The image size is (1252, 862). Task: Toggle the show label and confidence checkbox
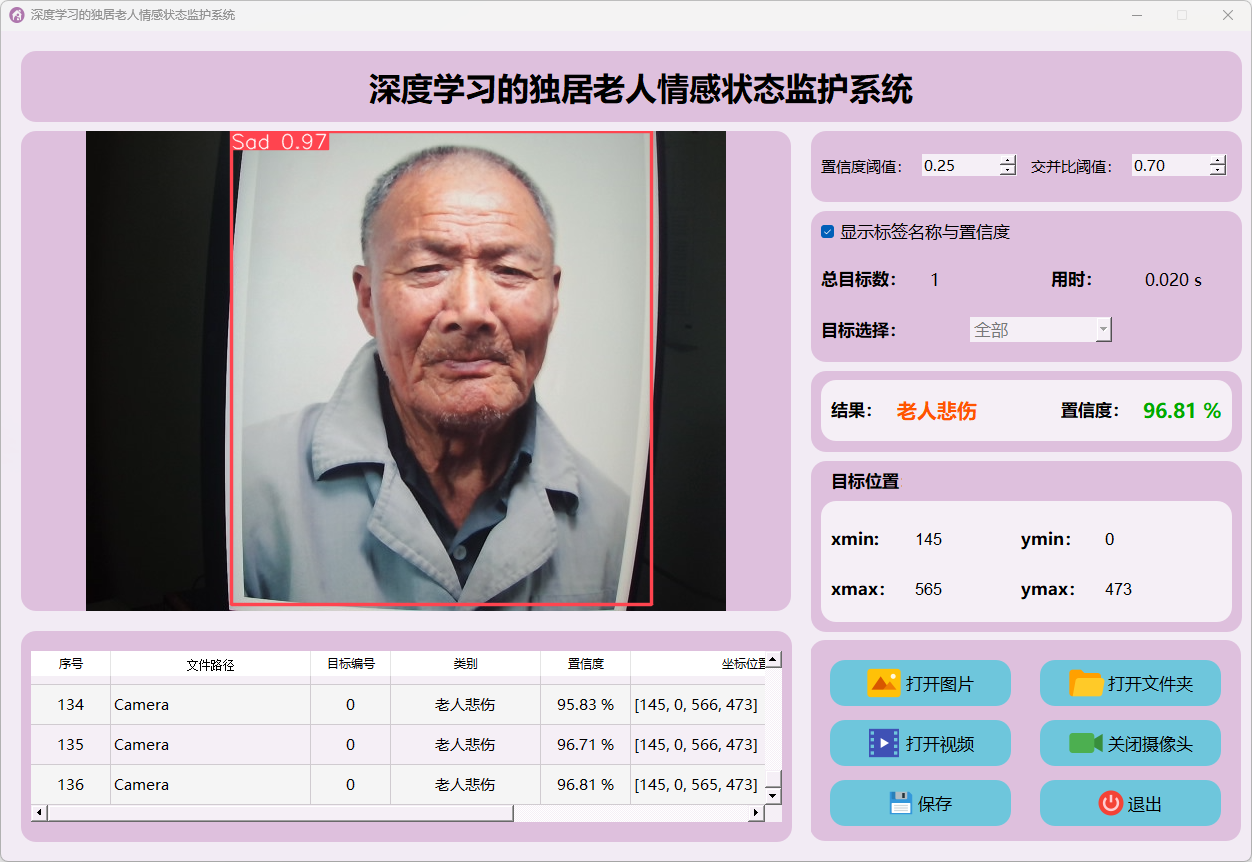(828, 232)
